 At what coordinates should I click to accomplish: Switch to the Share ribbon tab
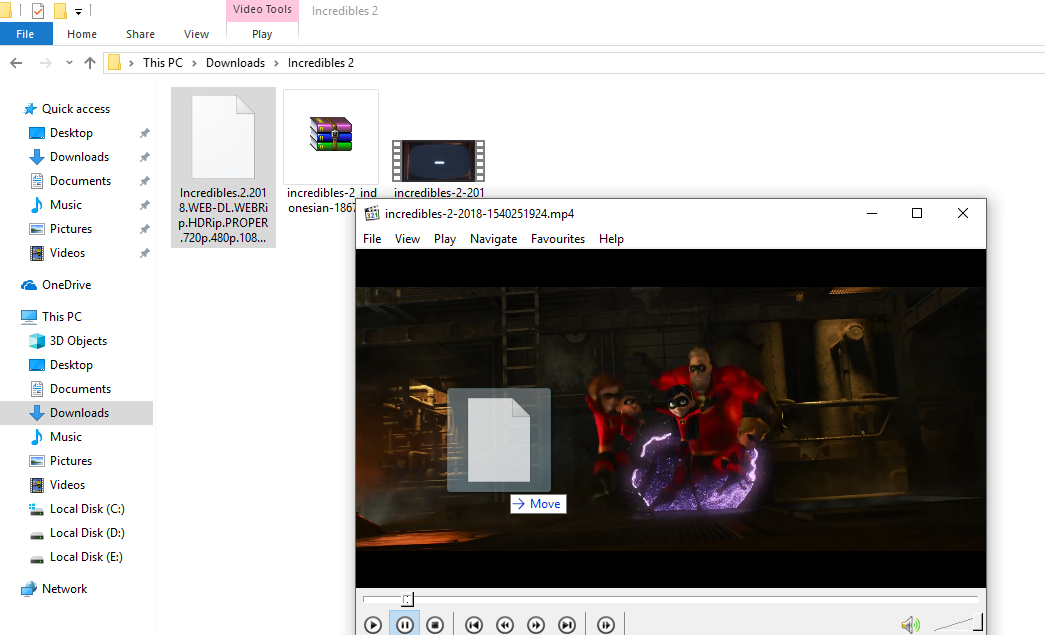[140, 34]
